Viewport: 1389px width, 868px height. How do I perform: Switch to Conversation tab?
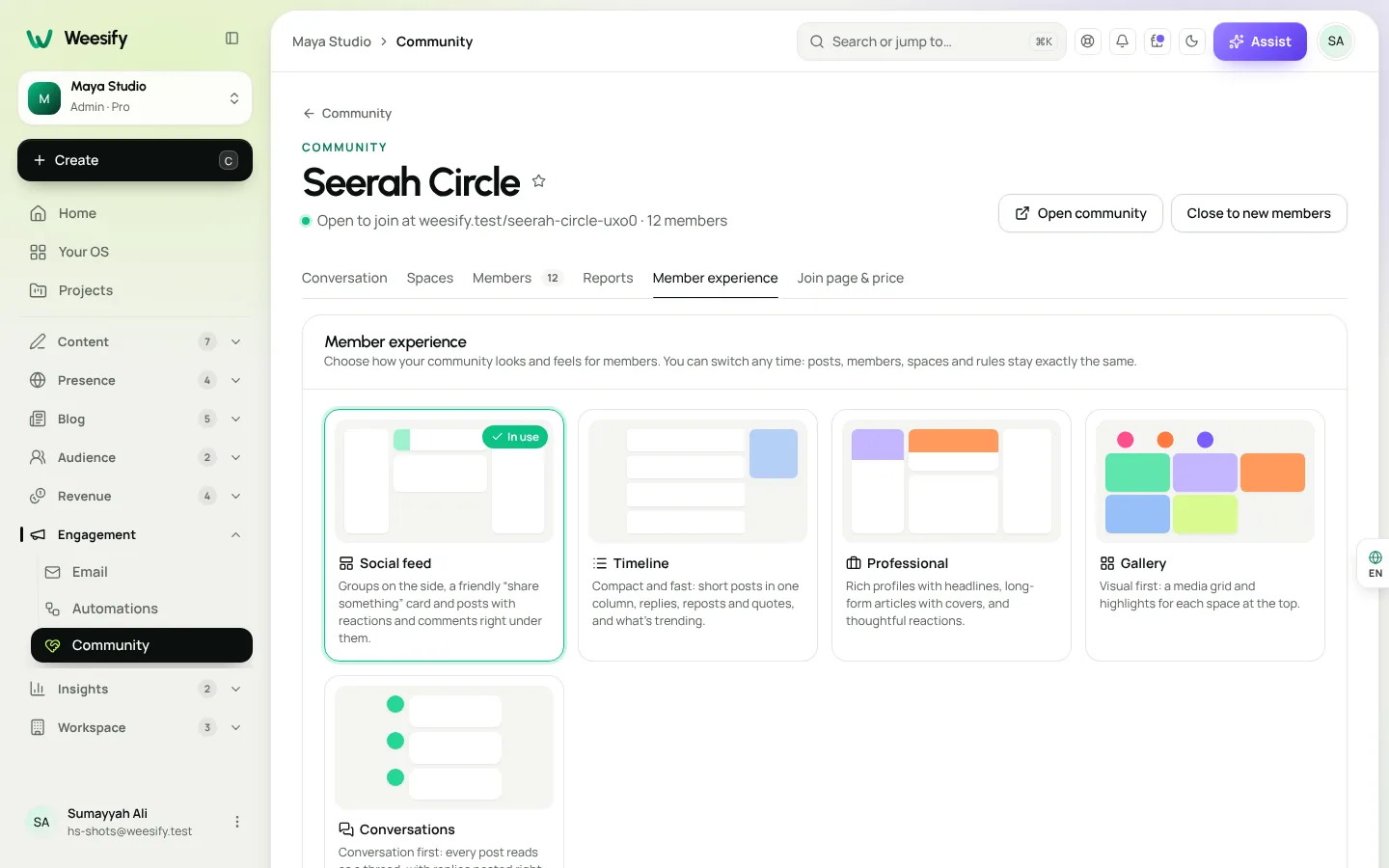344,278
